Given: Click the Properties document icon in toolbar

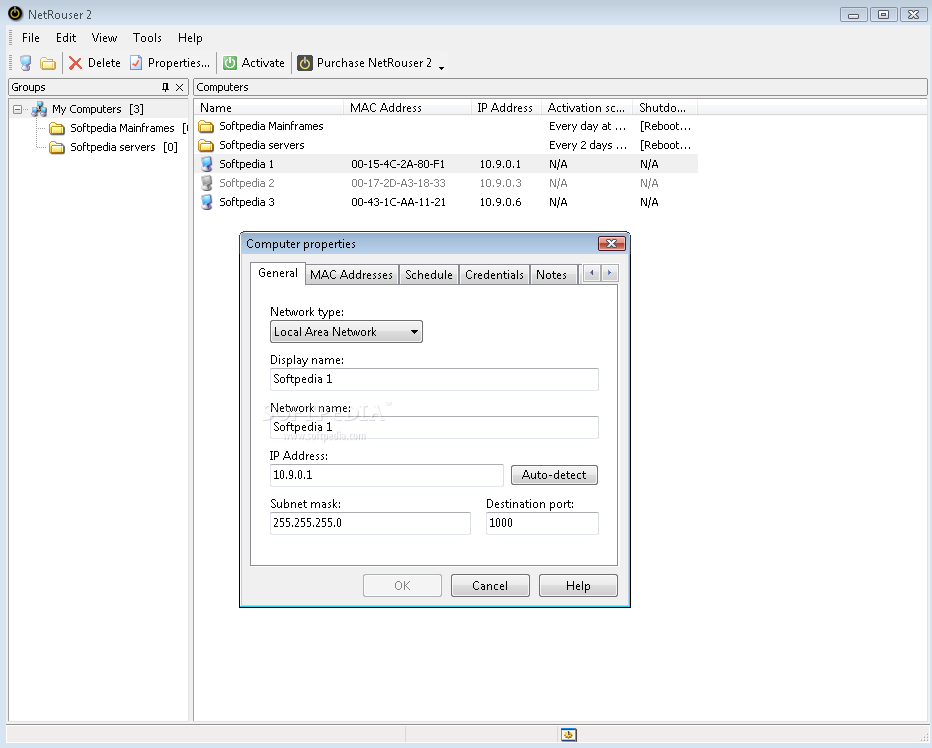Looking at the screenshot, I should coord(136,63).
